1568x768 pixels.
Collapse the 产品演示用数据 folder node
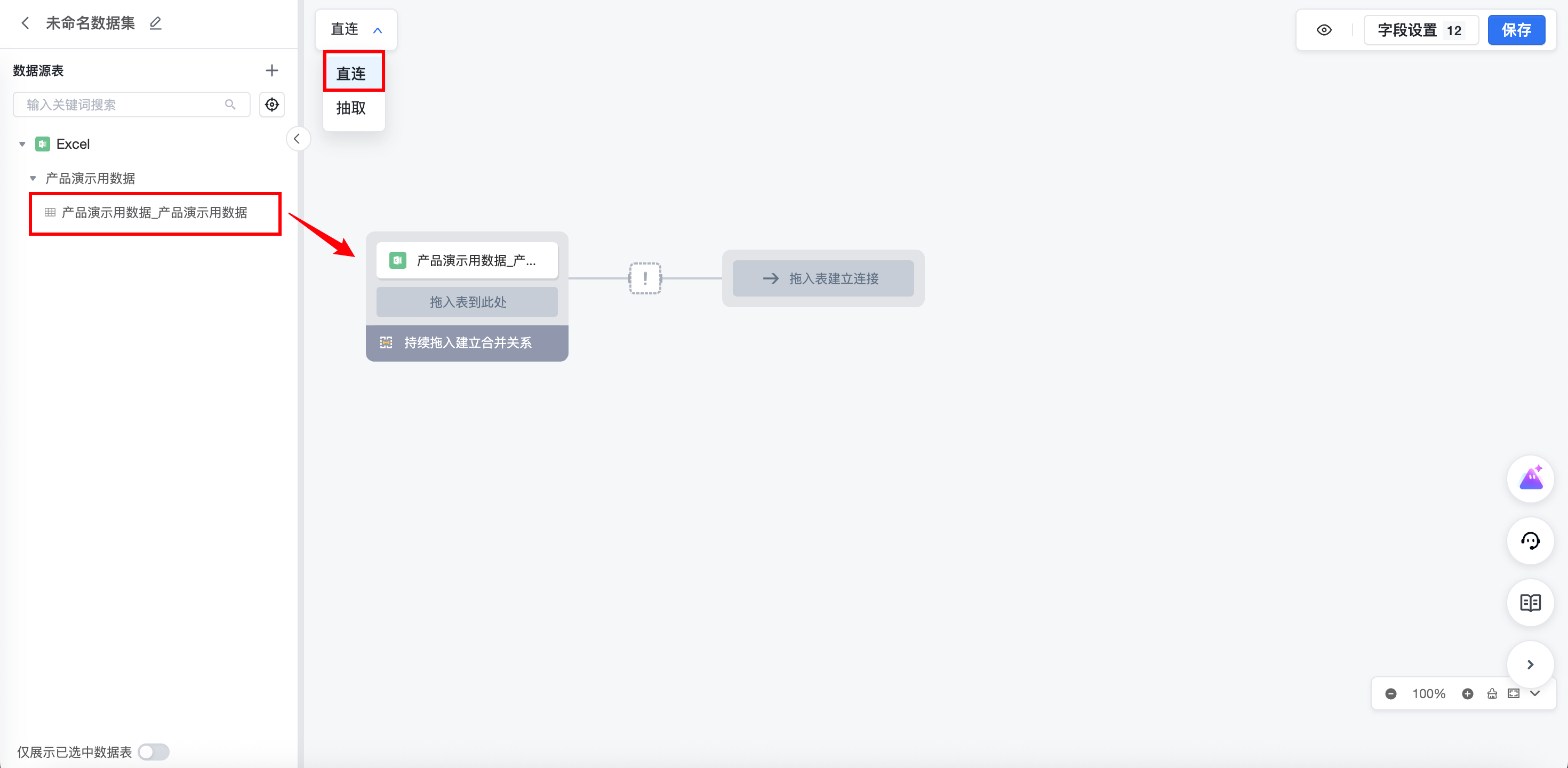33,178
